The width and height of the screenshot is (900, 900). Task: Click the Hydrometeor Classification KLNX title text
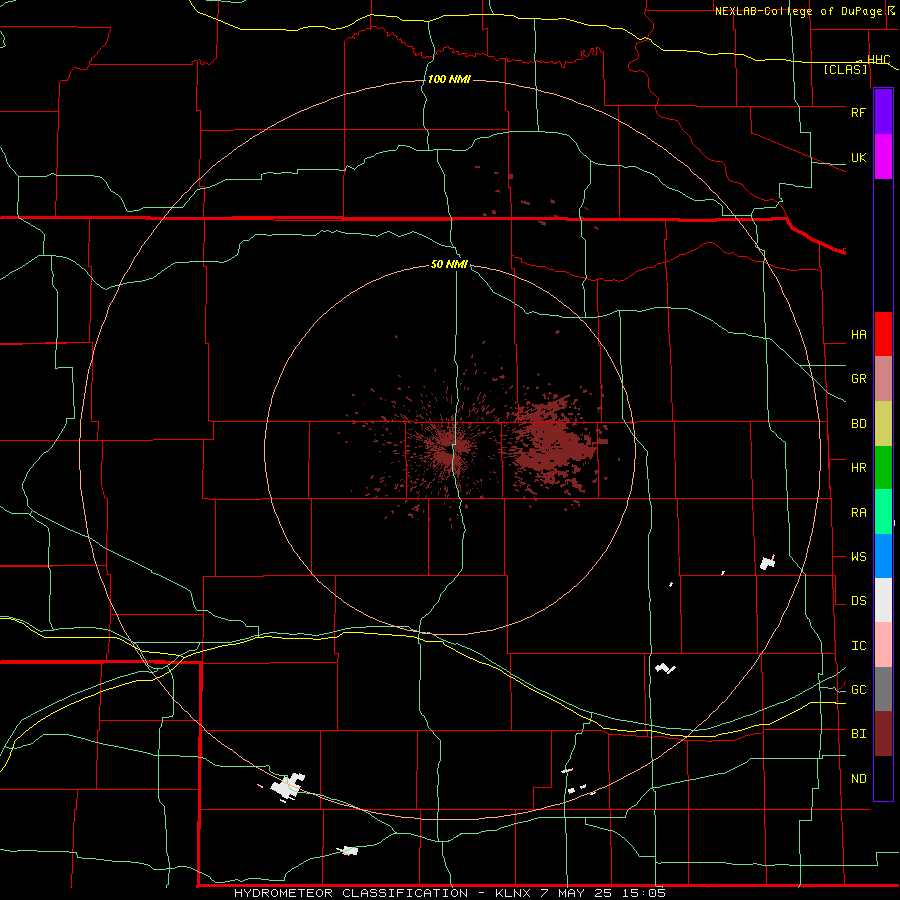click(449, 893)
